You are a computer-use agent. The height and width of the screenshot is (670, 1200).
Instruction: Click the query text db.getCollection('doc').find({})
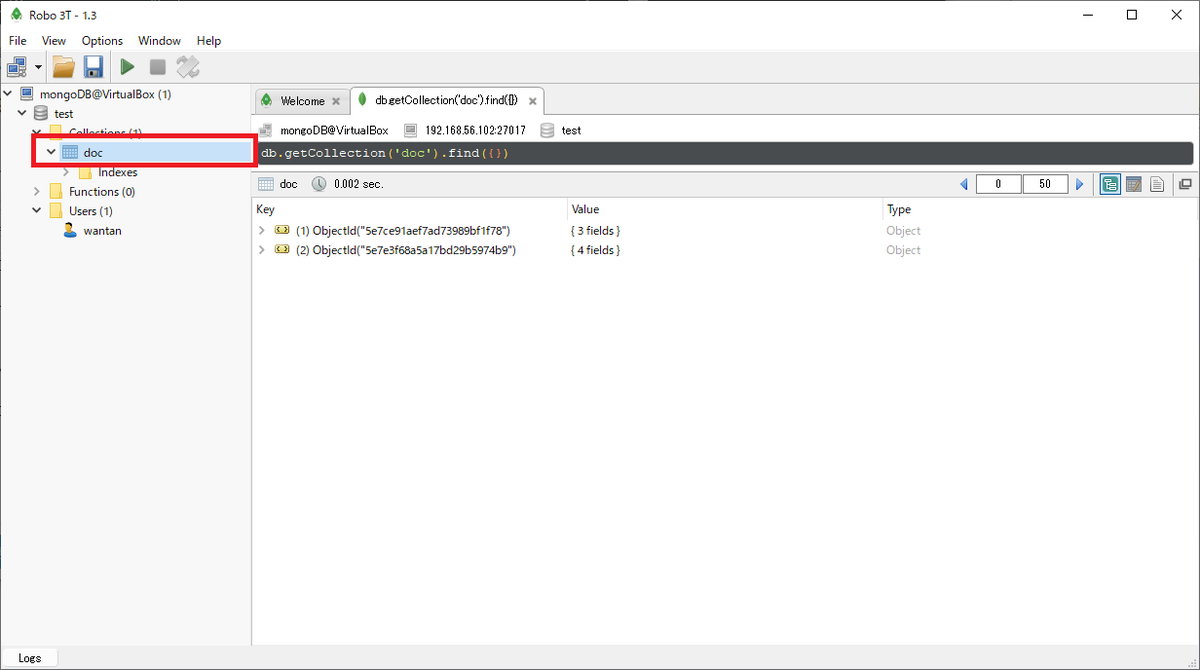(385, 153)
